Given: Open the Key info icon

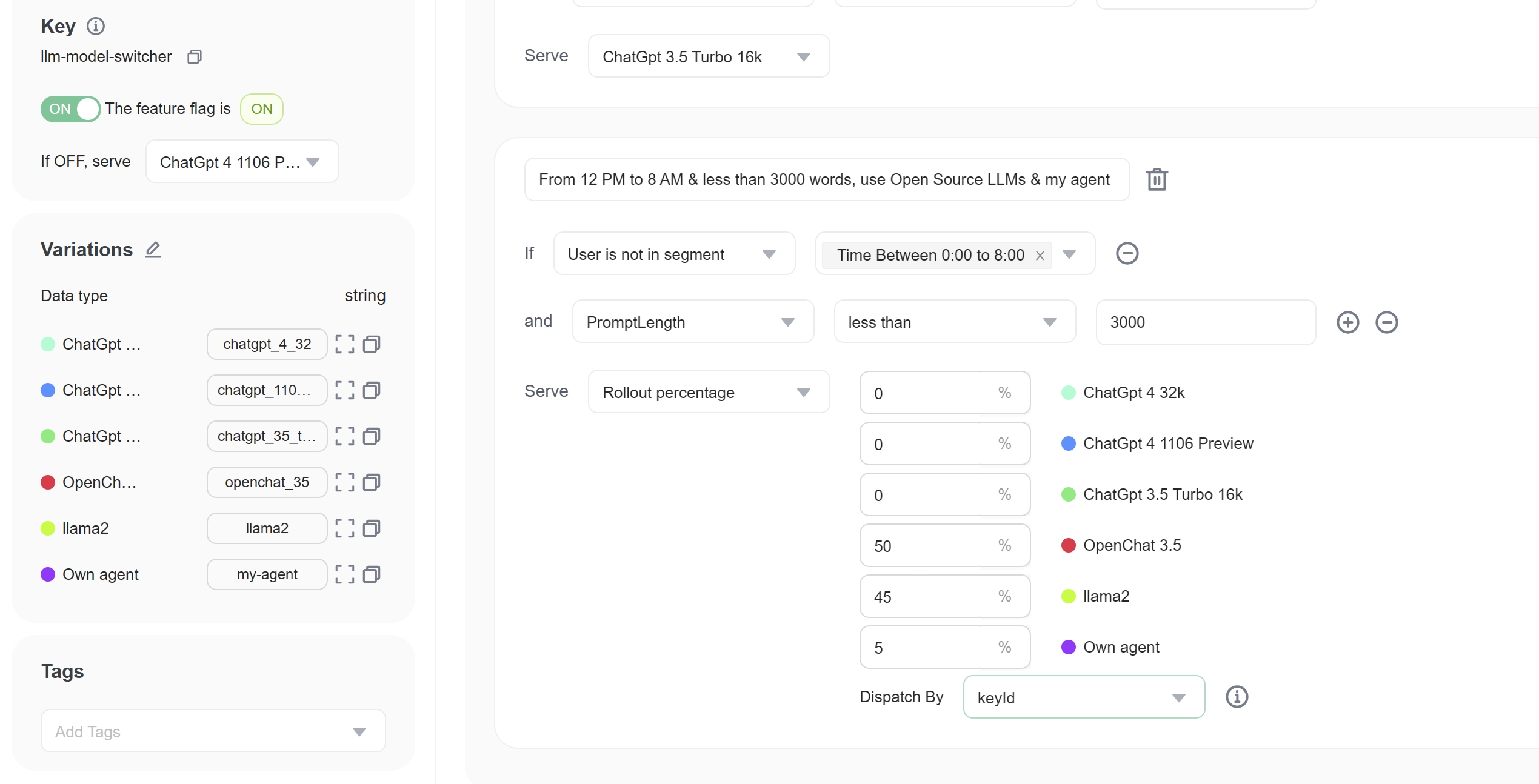Looking at the screenshot, I should point(96,26).
